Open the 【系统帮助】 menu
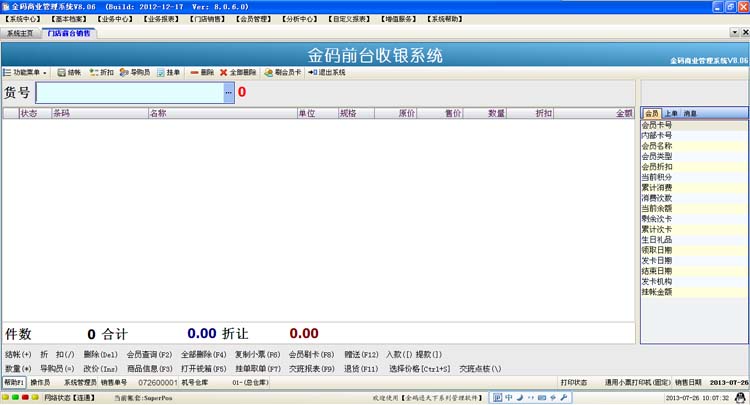Image resolution: width=750 pixels, height=405 pixels. point(445,19)
